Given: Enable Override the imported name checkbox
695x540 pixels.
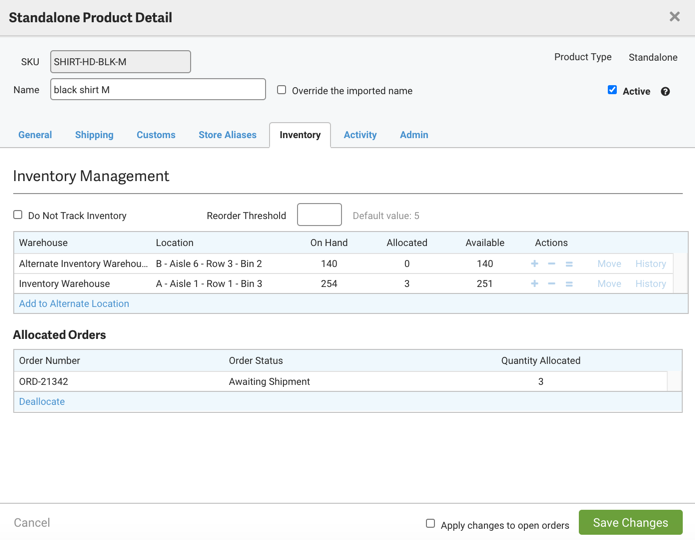Looking at the screenshot, I should [282, 90].
